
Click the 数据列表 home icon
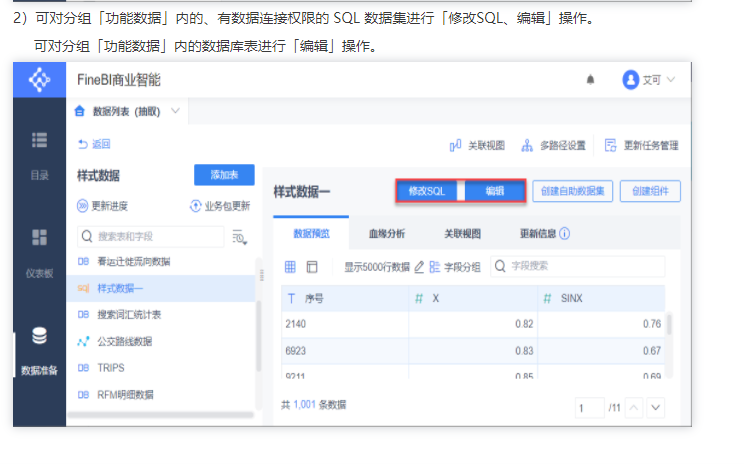click(x=80, y=111)
